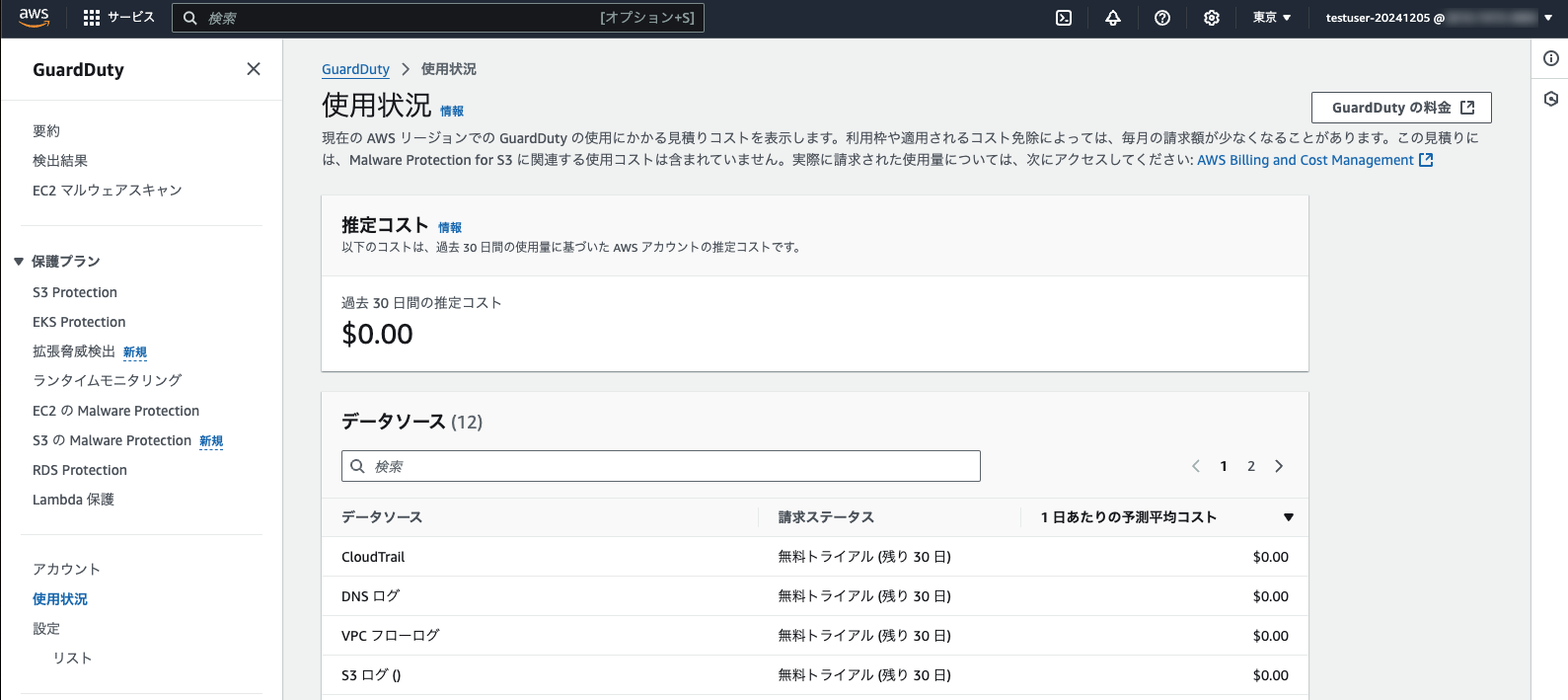The width and height of the screenshot is (1568, 700).
Task: Open S3 Protection plan
Action: coord(75,292)
